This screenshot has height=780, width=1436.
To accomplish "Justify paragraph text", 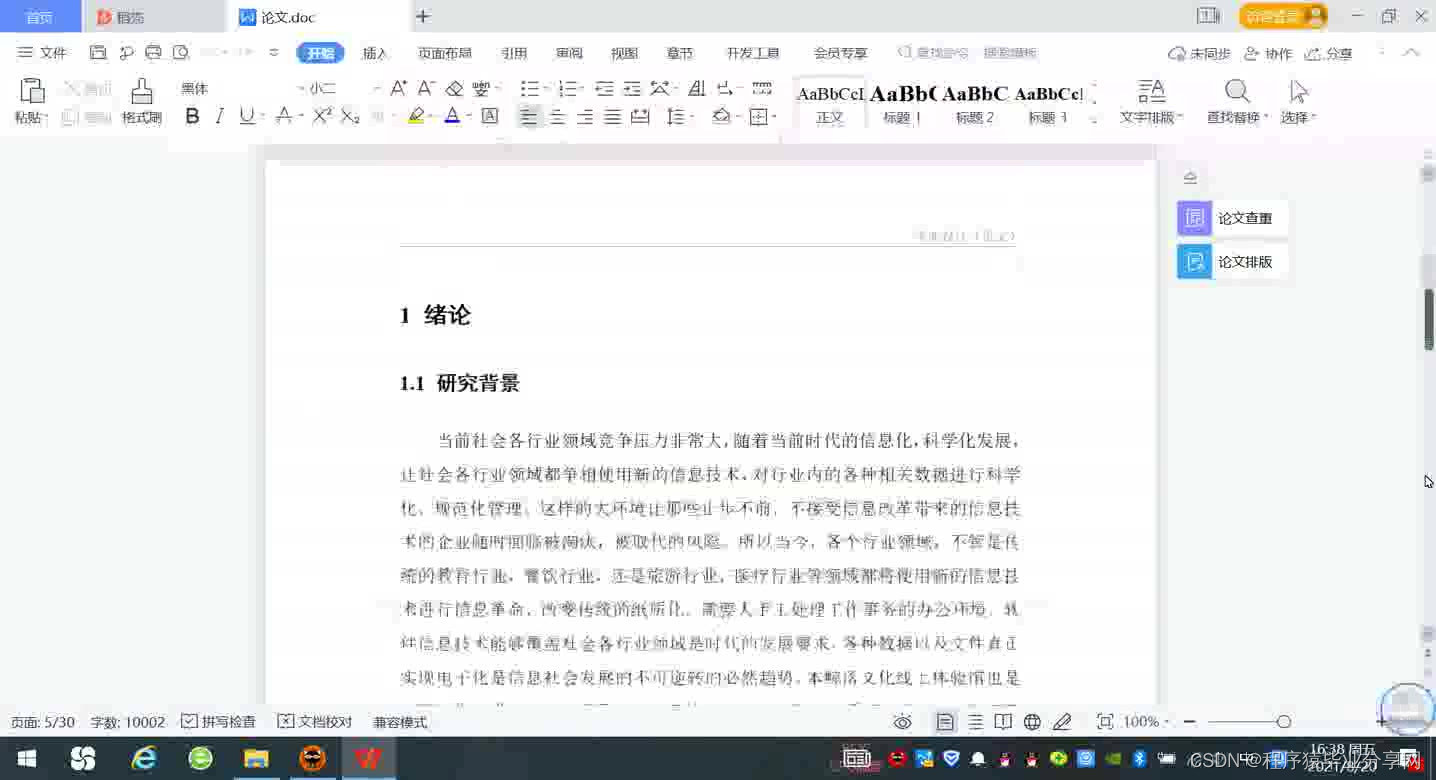I will tap(613, 117).
